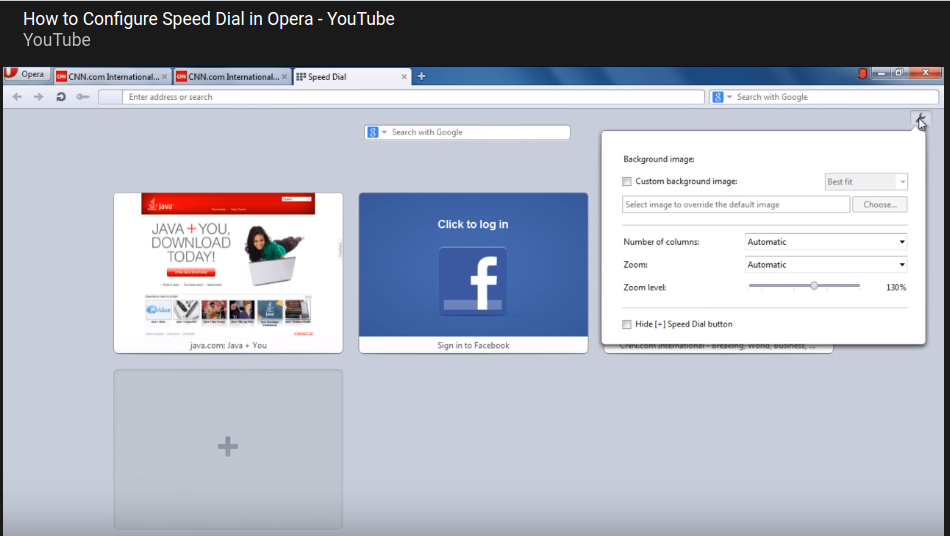
Task: Switch to first CNN.com International tab
Action: pos(111,76)
